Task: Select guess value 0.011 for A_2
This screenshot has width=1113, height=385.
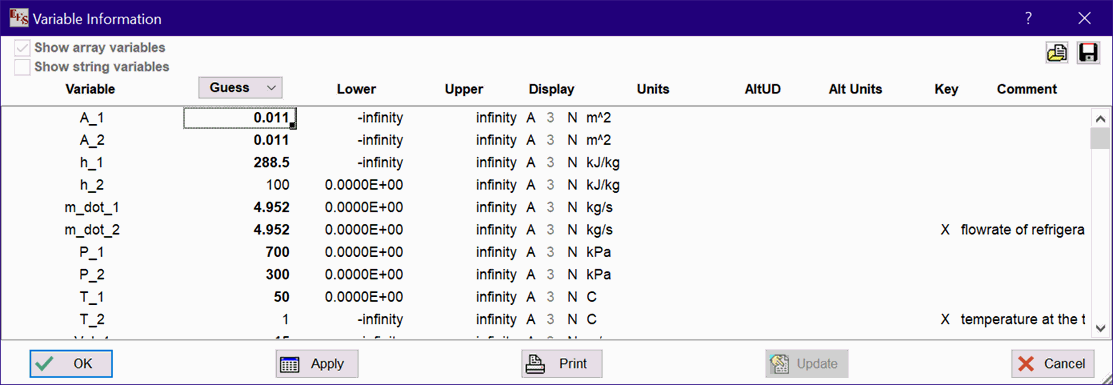Action: pyautogui.click(x=271, y=140)
